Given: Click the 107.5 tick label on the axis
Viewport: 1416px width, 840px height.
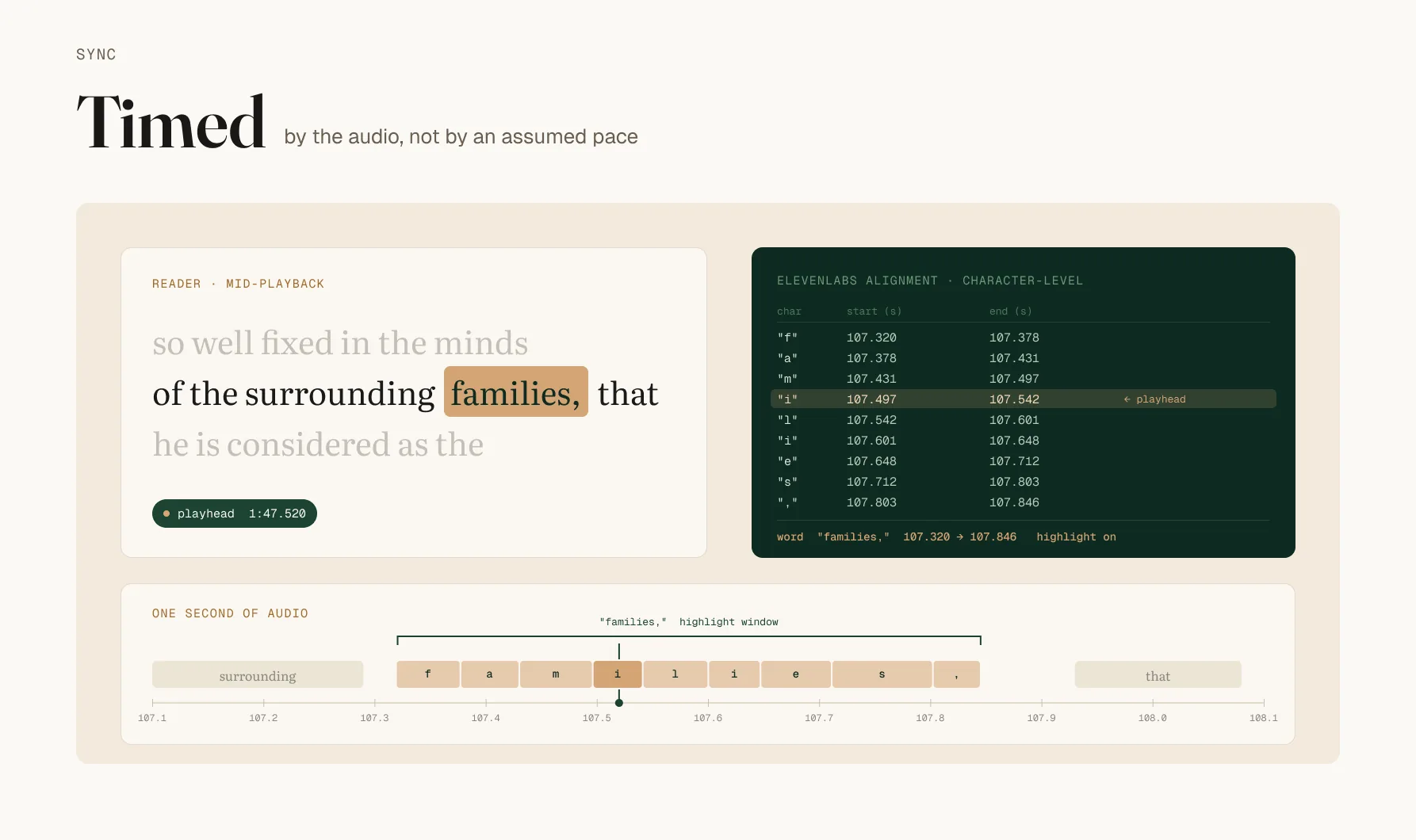Looking at the screenshot, I should click(597, 718).
